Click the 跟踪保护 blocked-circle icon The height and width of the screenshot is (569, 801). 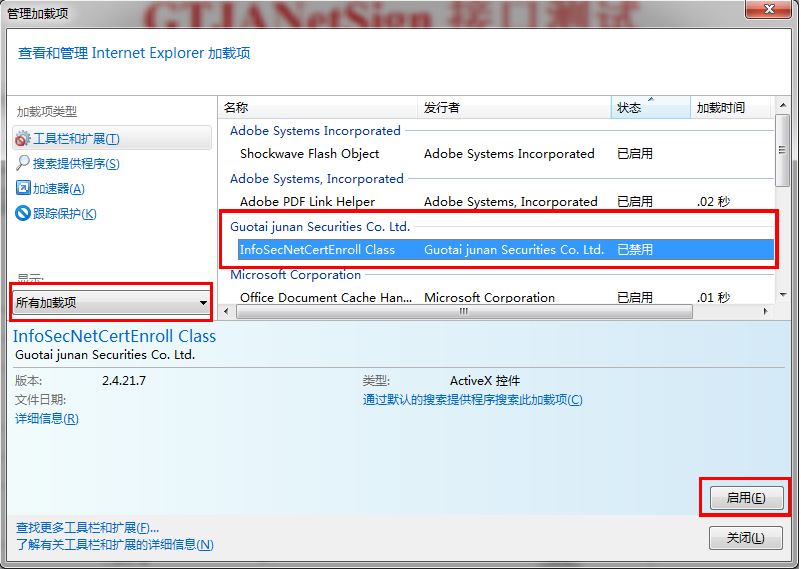[x=23, y=213]
